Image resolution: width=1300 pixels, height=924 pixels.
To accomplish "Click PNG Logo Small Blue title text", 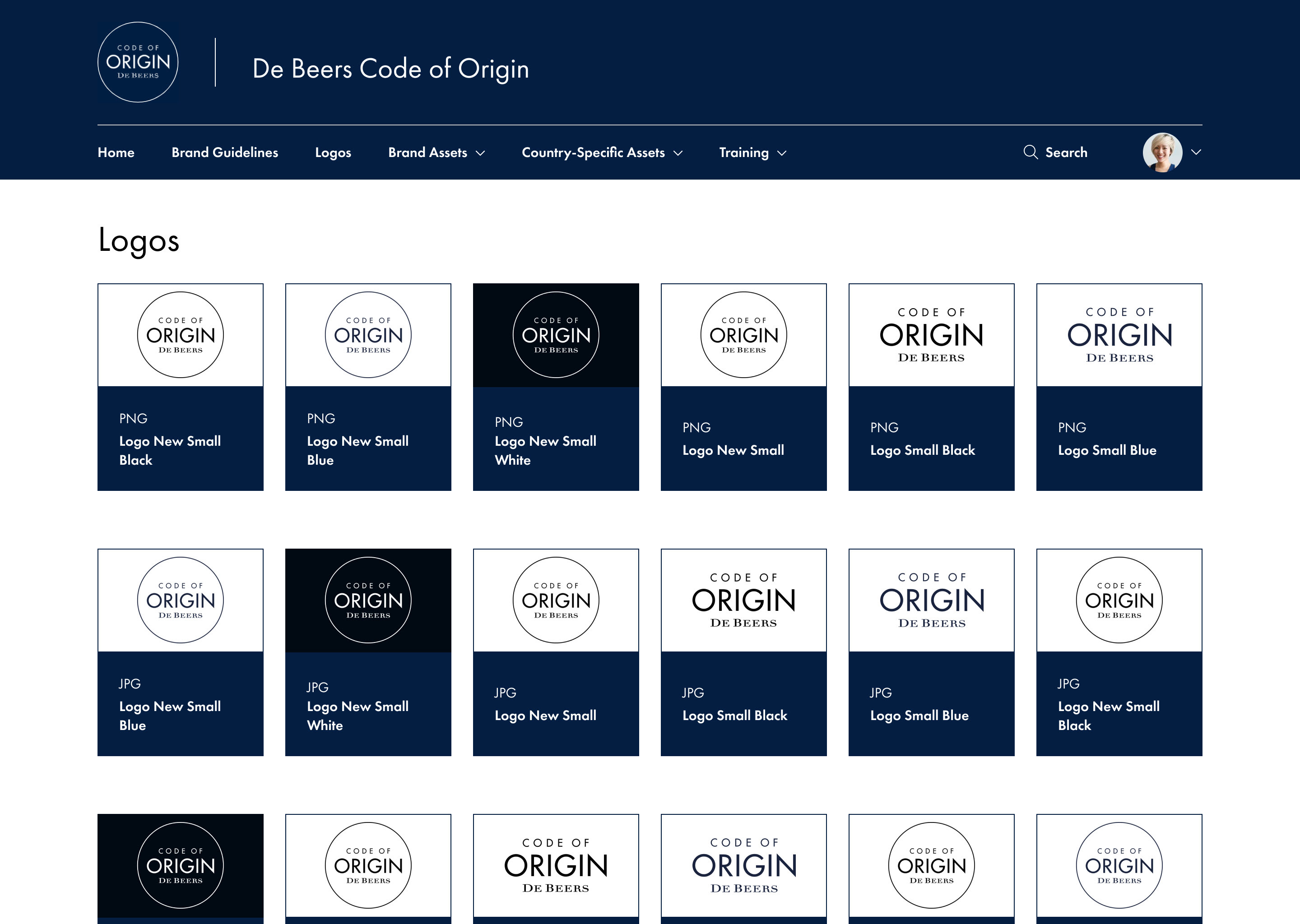I will (1107, 450).
